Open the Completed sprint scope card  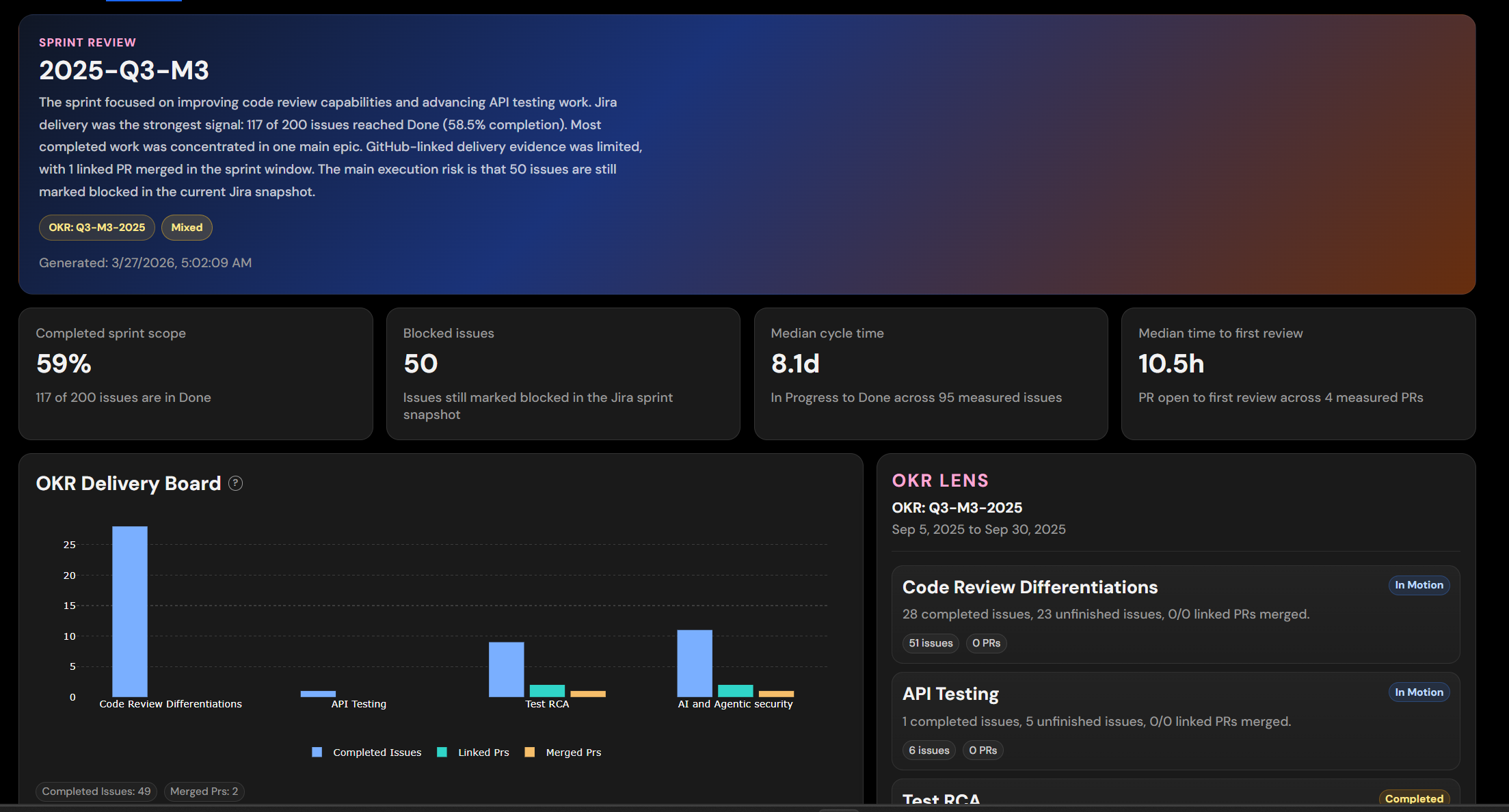tap(196, 373)
